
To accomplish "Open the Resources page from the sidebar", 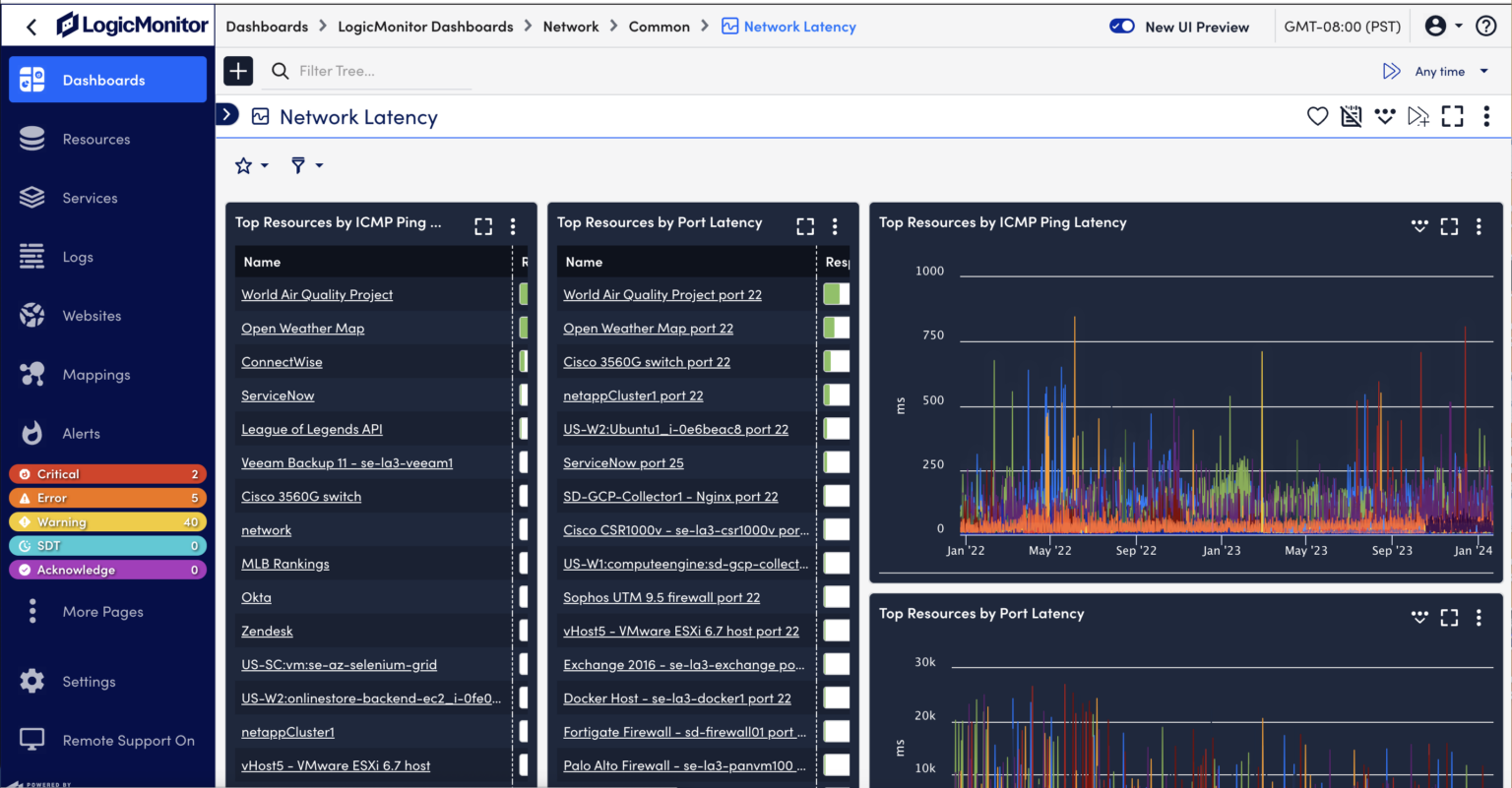I will point(33,139).
